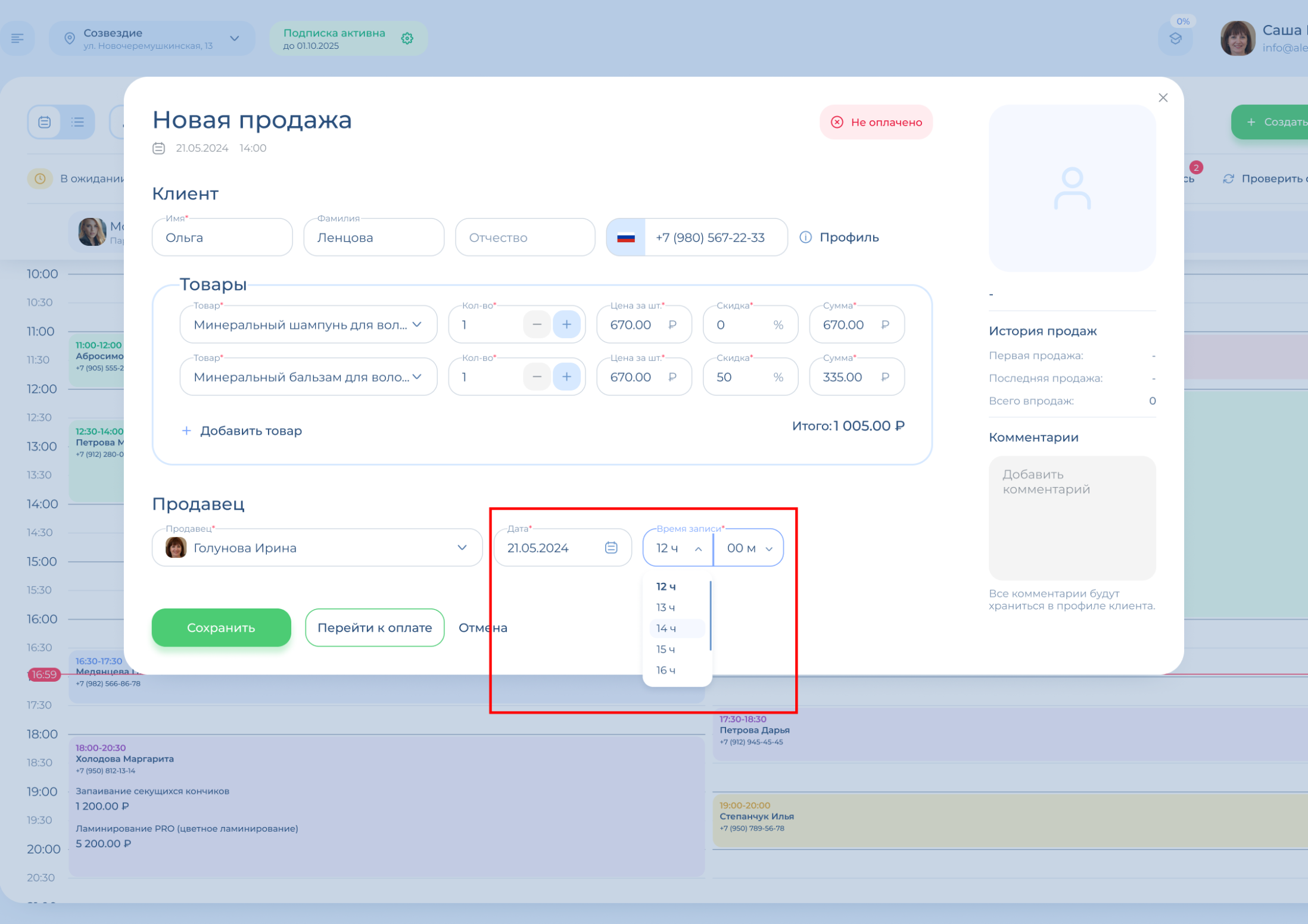Click the Russian flag country selector
Screen dimensions: 1308x924
(x=625, y=237)
